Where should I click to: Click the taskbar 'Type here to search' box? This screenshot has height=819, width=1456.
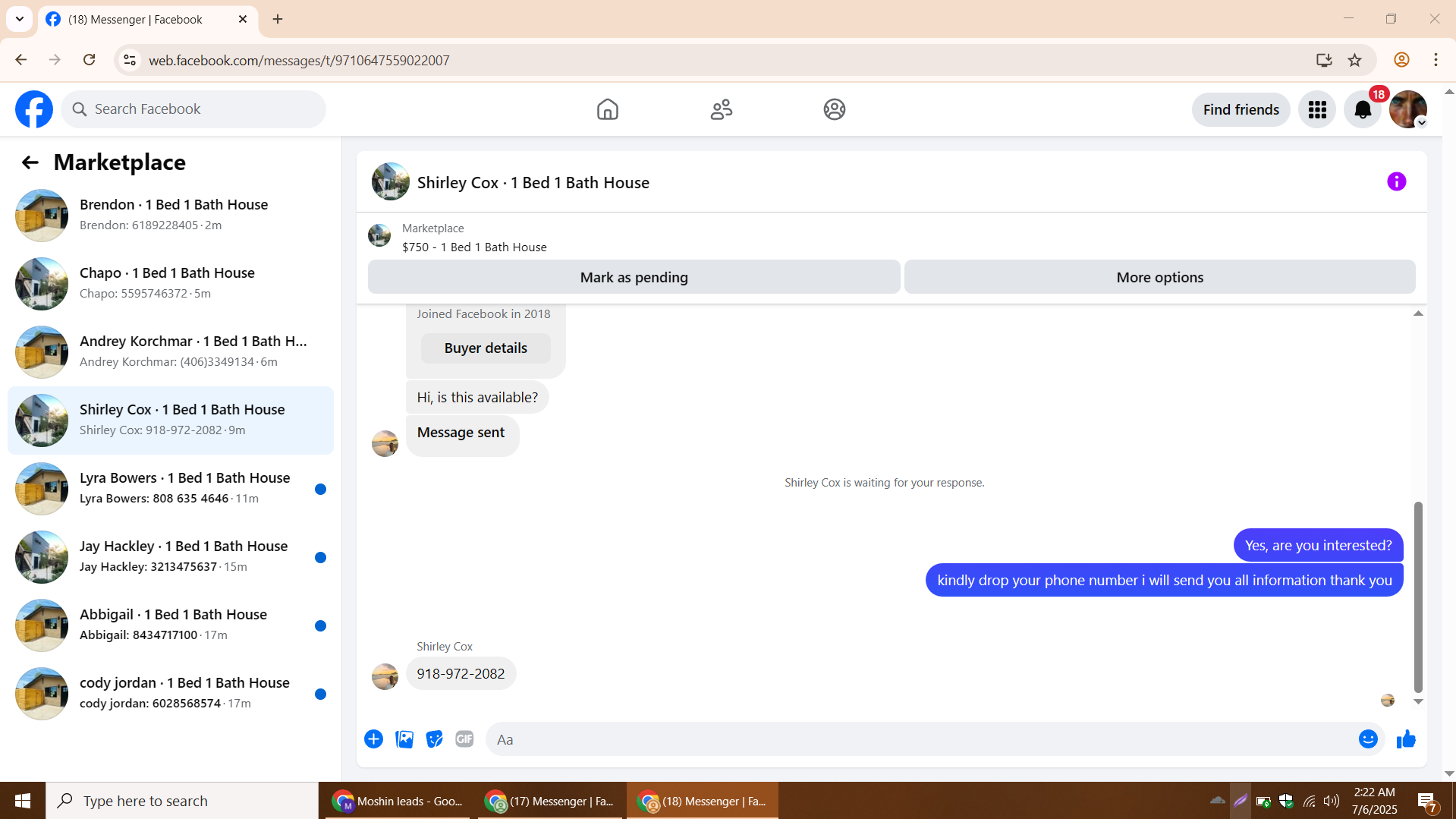coord(182,801)
